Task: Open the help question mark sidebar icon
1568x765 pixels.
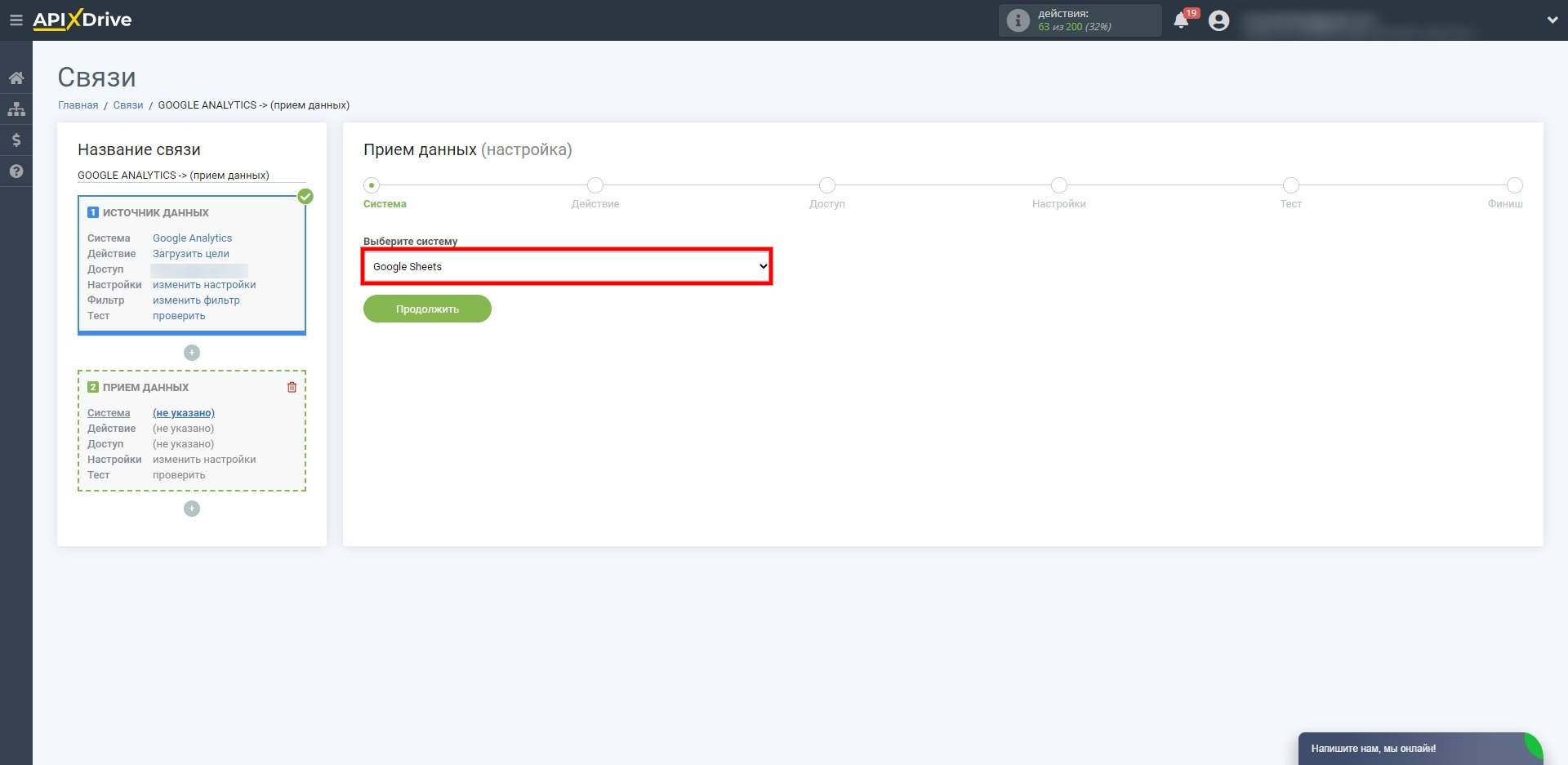Action: pos(16,171)
